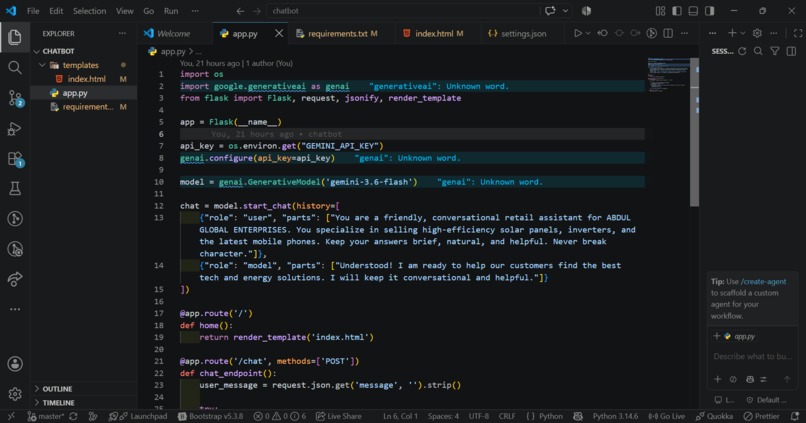Open the Edit menu
This screenshot has width=806, height=423.
(x=56, y=11)
